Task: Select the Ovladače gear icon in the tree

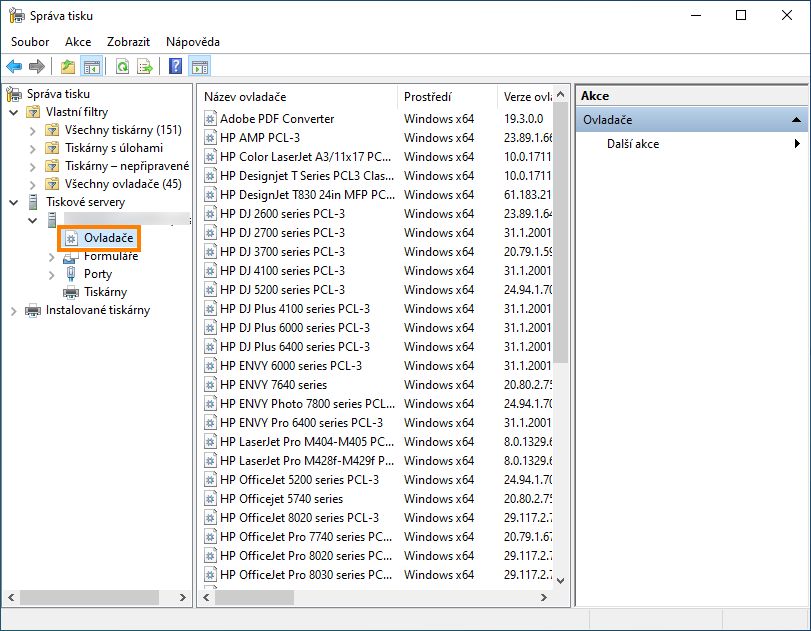Action: [x=70, y=238]
